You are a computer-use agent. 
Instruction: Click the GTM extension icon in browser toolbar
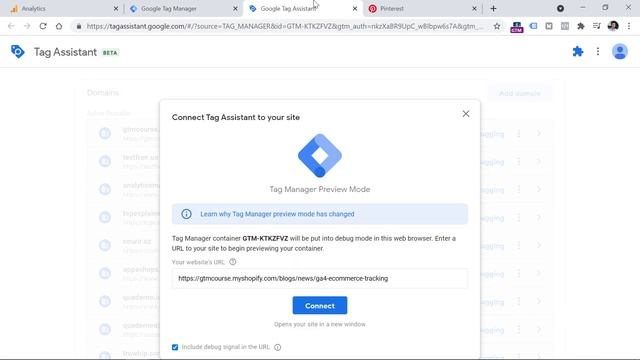(517, 27)
